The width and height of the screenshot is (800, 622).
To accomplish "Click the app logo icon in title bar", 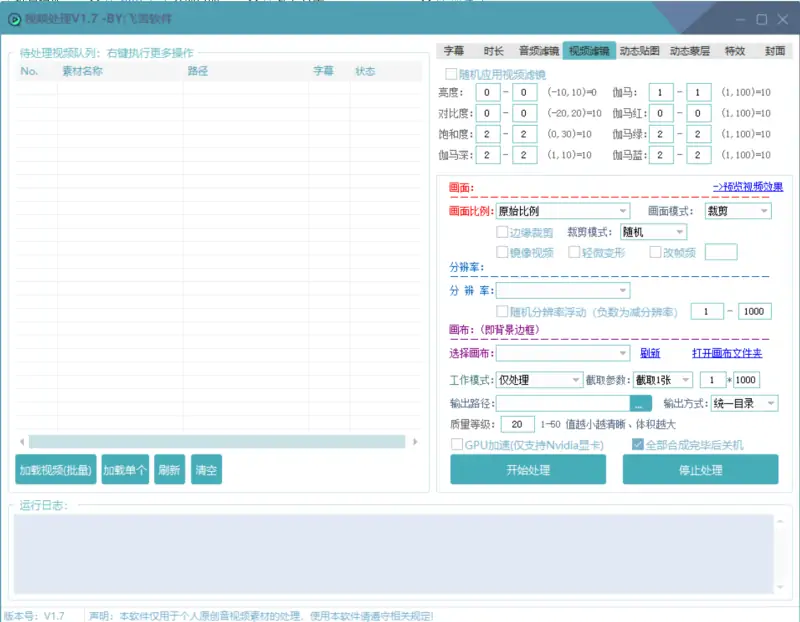I will (x=15, y=19).
